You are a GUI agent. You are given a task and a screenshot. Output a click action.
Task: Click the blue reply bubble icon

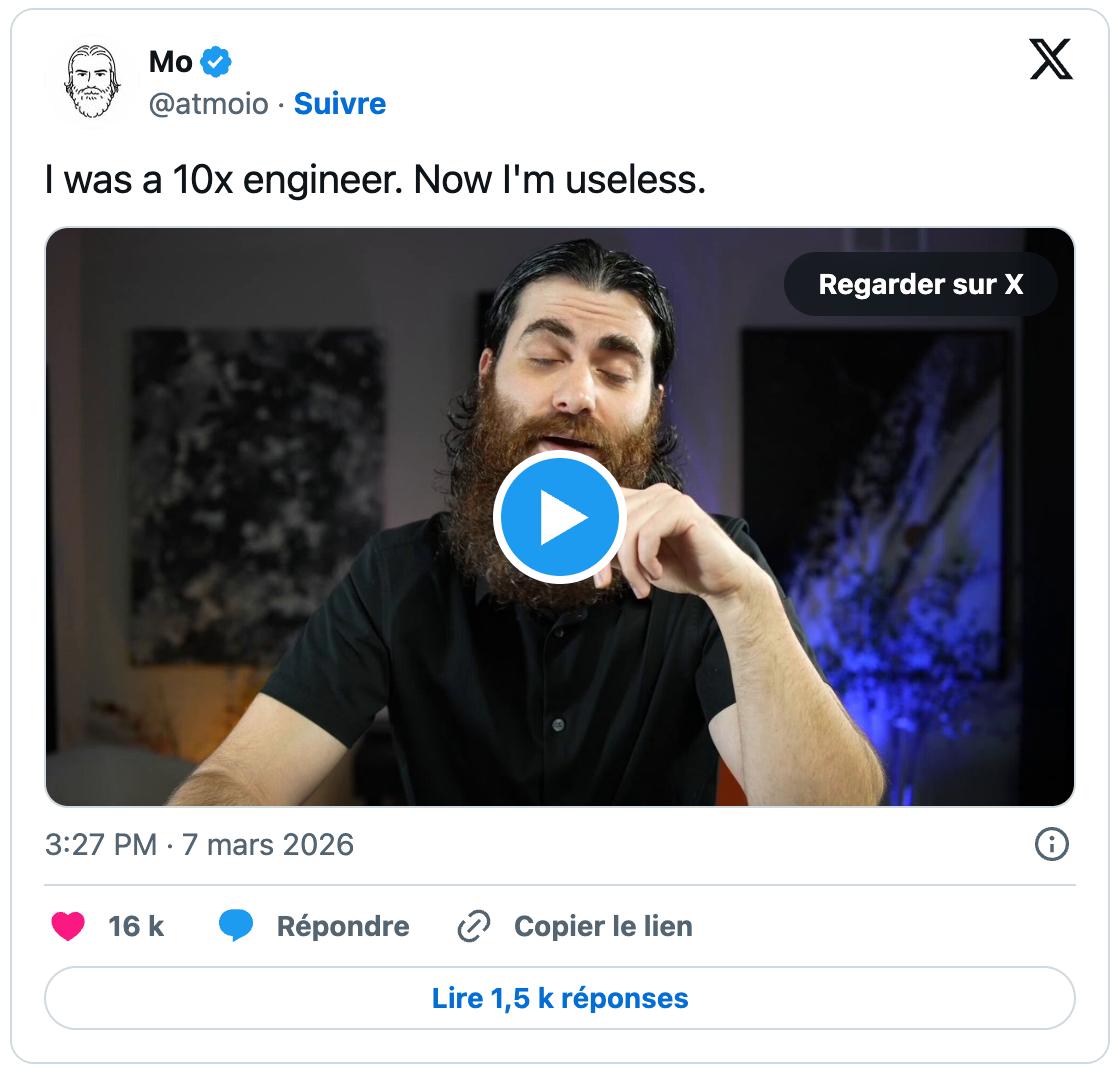point(236,927)
